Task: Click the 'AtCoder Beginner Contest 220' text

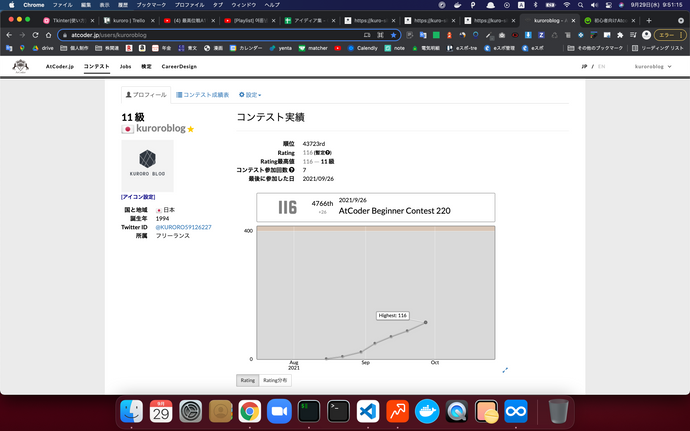Action: pyautogui.click(x=394, y=211)
